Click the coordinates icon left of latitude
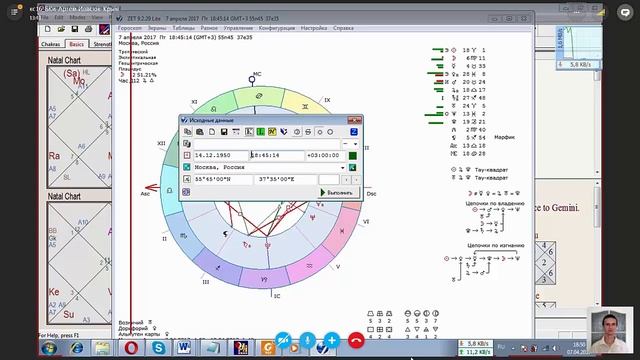 tap(187, 179)
